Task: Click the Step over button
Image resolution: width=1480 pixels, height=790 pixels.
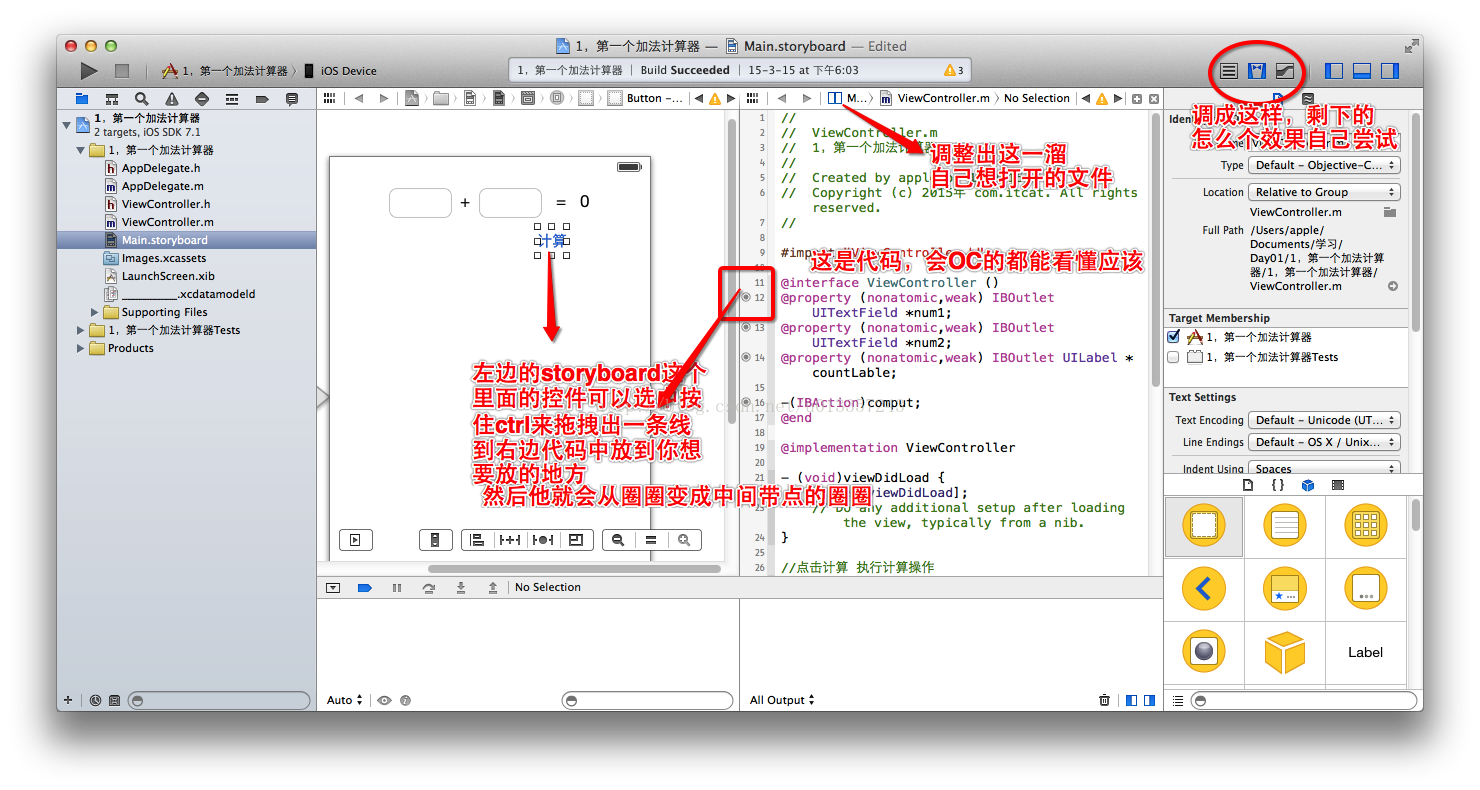Action: tap(429, 588)
